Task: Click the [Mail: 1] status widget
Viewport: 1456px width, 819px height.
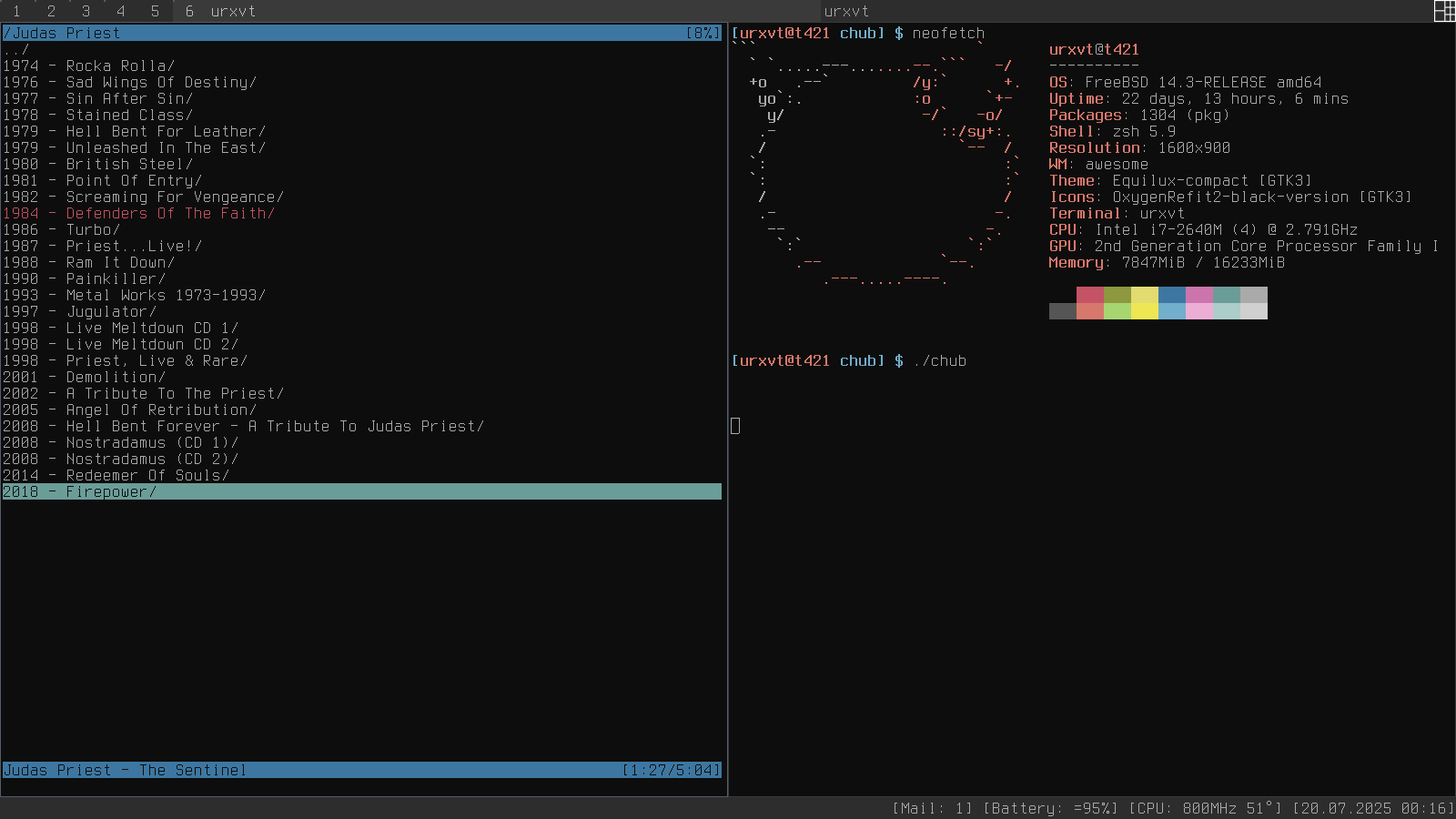Action: (933, 808)
